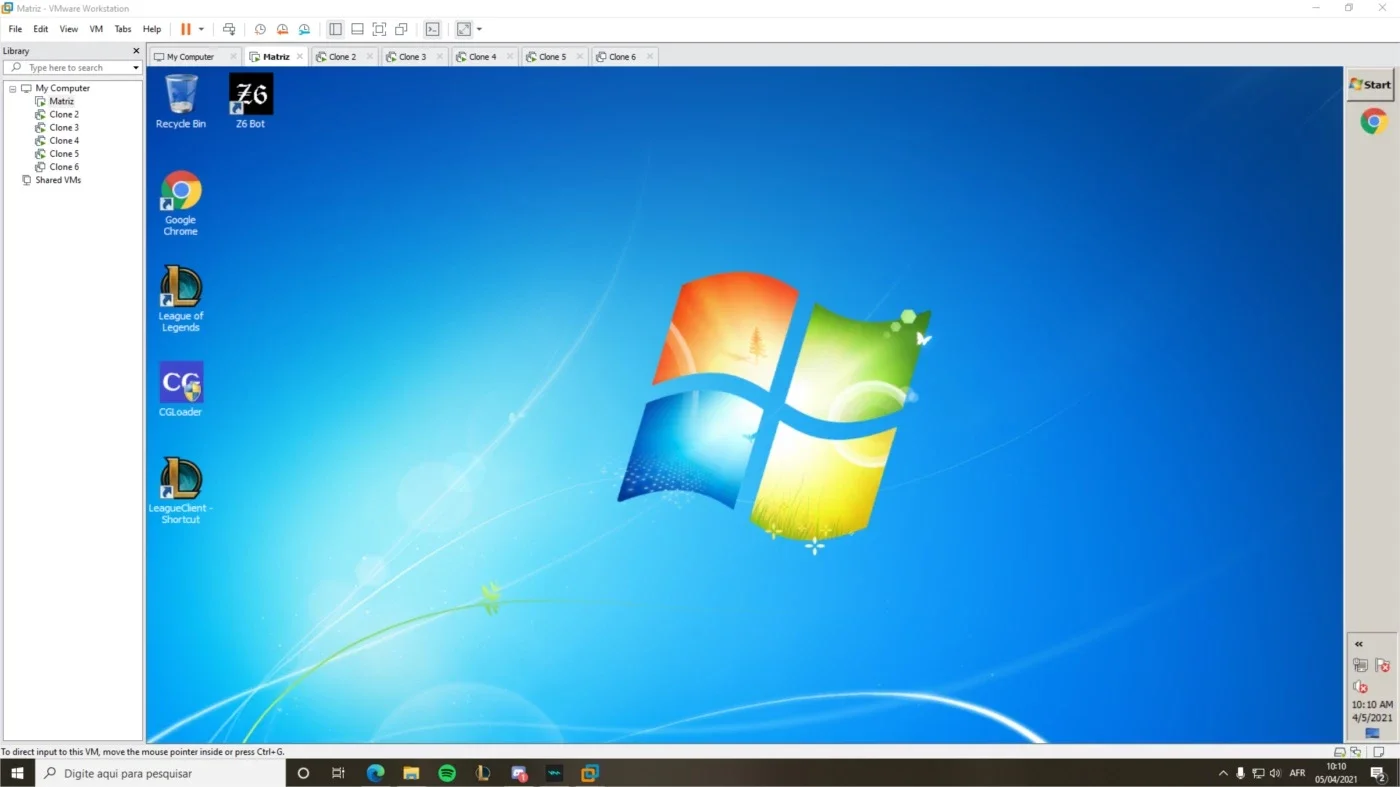The image size is (1400, 787).
Task: Click the VMware hard disk status icon
Action: [x=1340, y=752]
